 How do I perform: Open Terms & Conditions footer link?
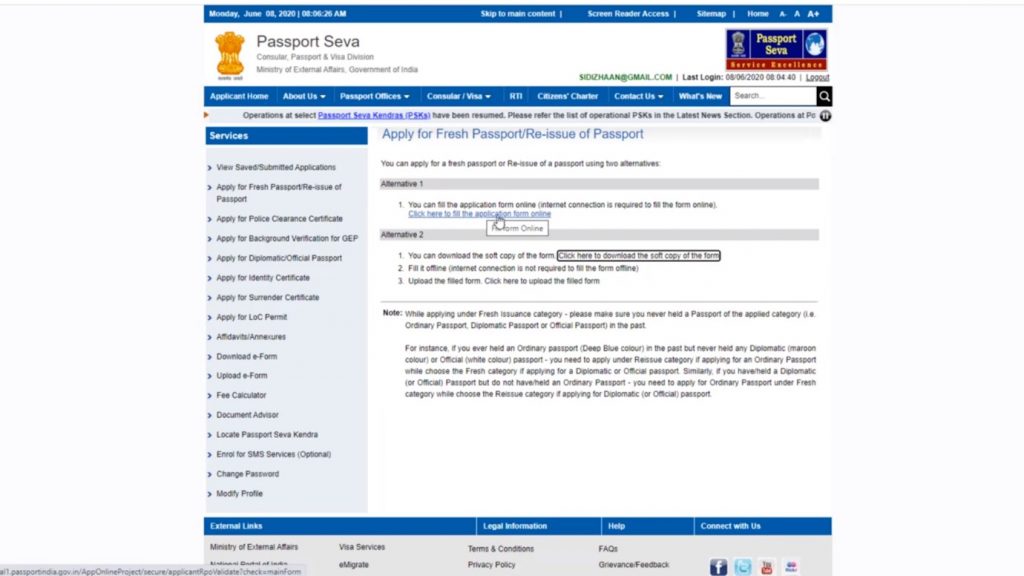[x=501, y=549]
